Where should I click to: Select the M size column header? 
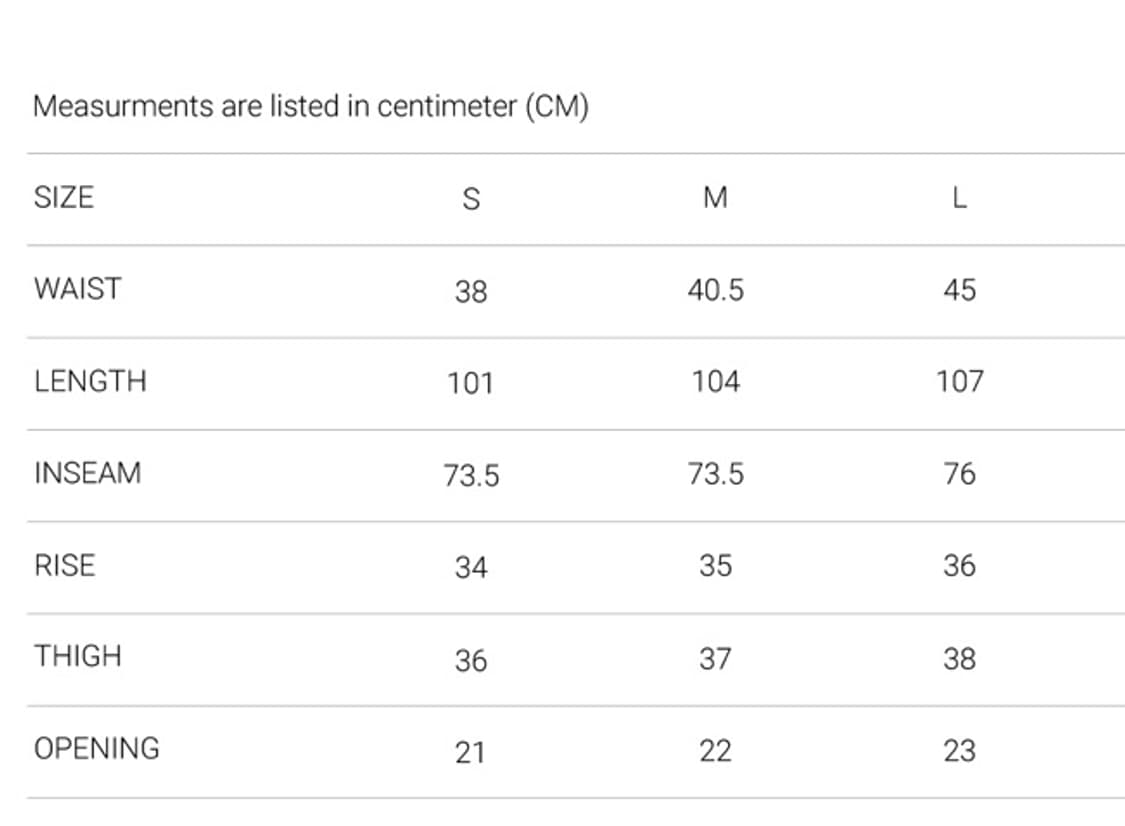pos(715,198)
